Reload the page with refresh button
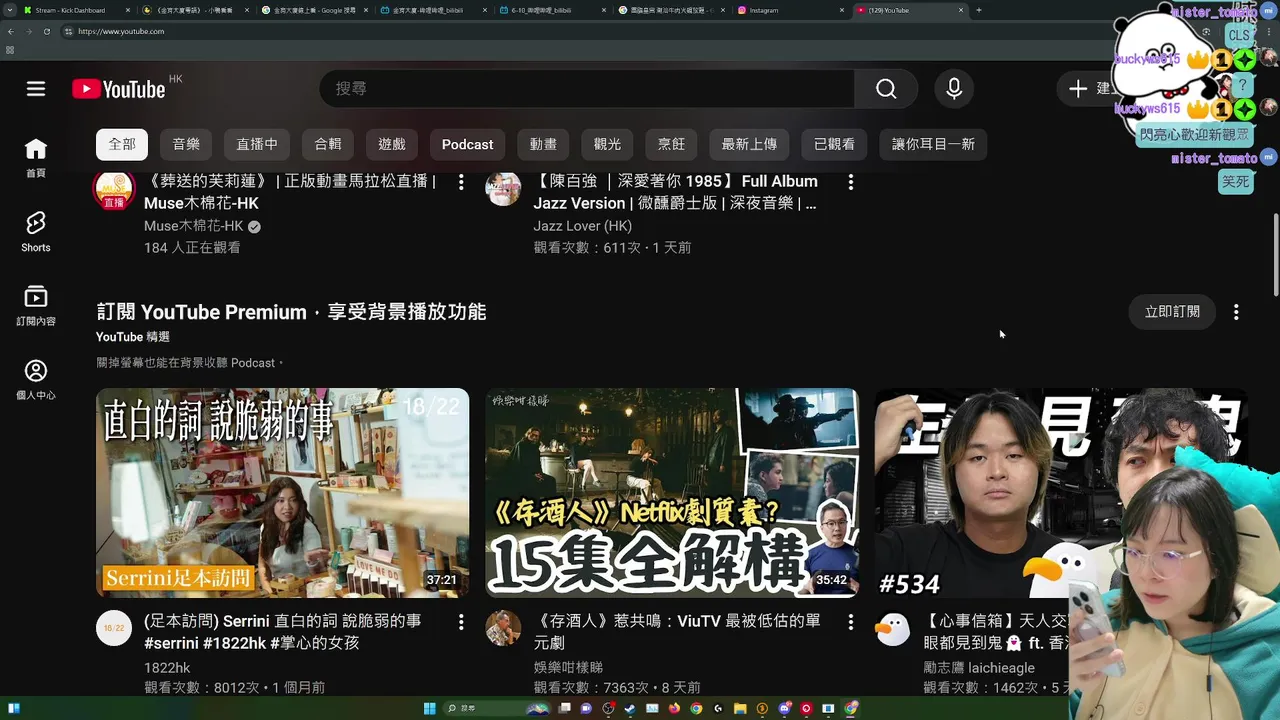1280x720 pixels. pos(47,31)
